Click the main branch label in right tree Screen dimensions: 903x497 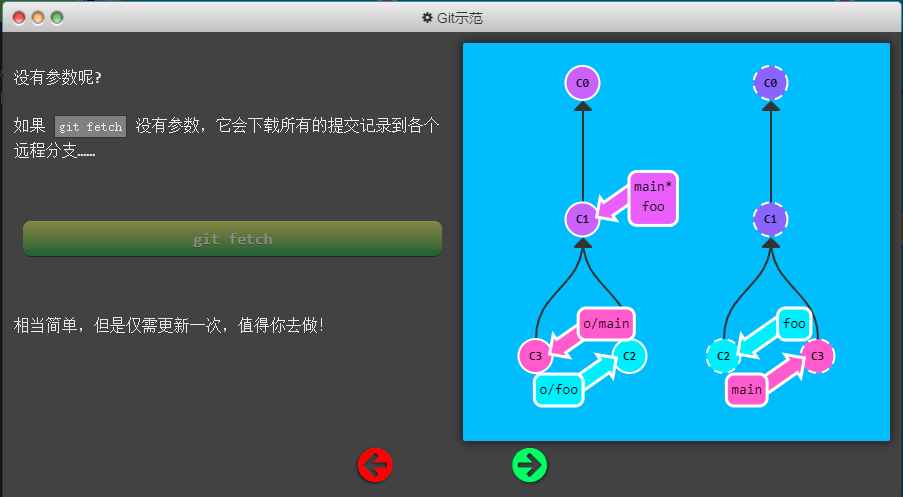[746, 390]
